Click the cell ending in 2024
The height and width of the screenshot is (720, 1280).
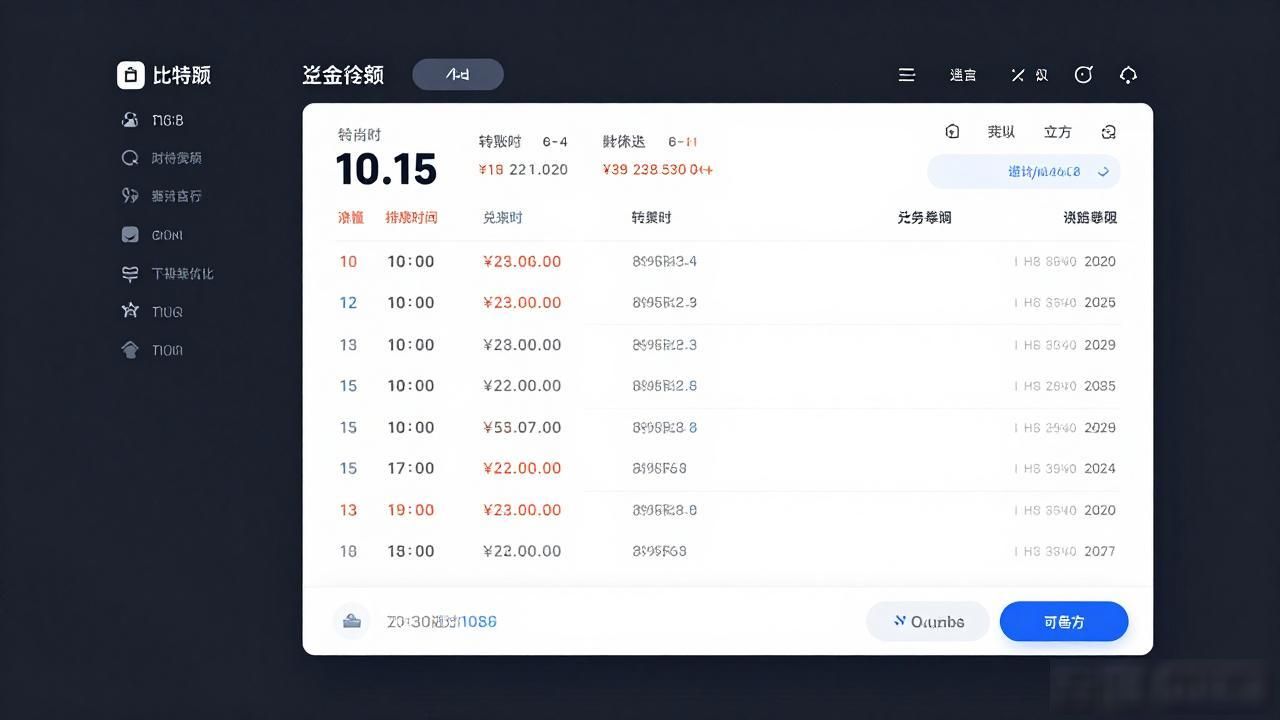pos(1065,468)
